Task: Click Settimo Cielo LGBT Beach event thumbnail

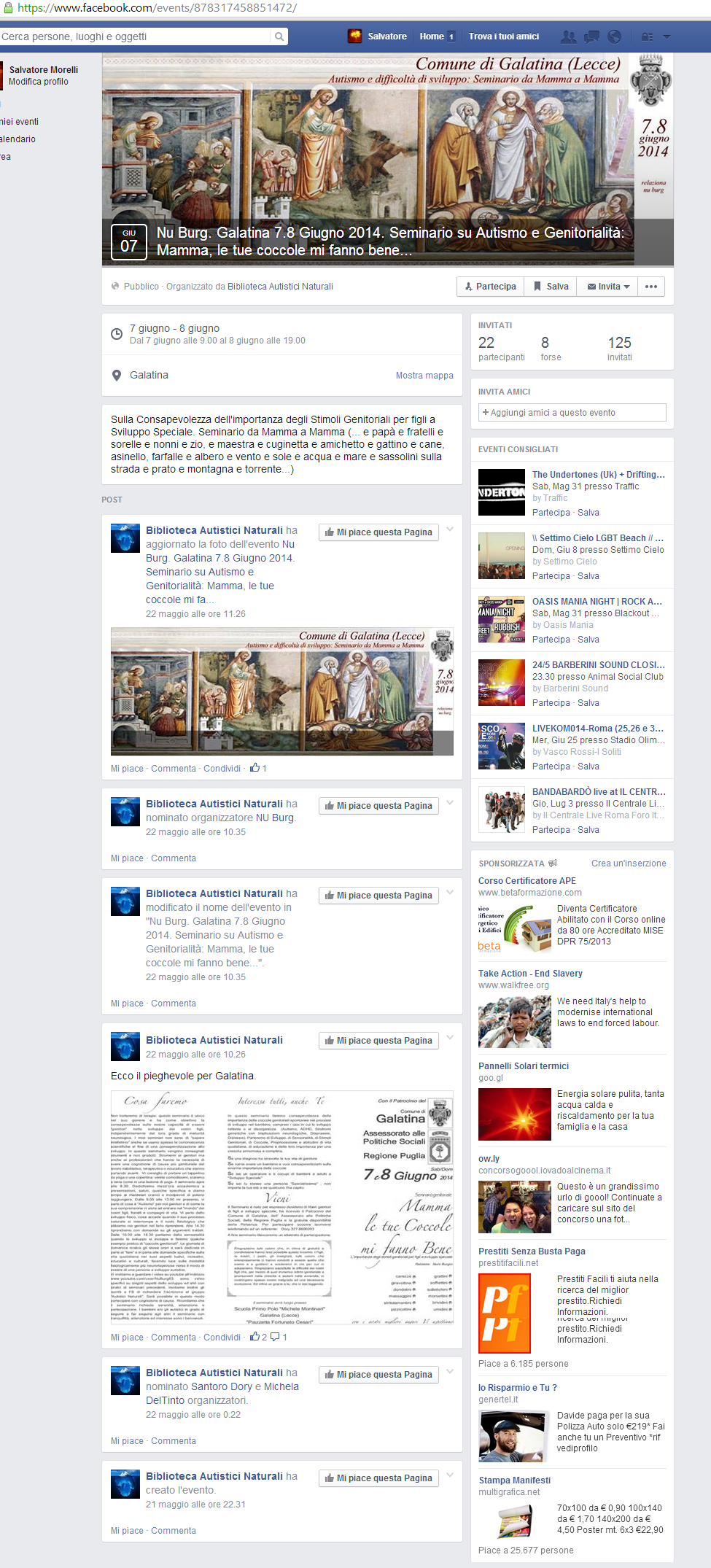Action: (x=502, y=556)
